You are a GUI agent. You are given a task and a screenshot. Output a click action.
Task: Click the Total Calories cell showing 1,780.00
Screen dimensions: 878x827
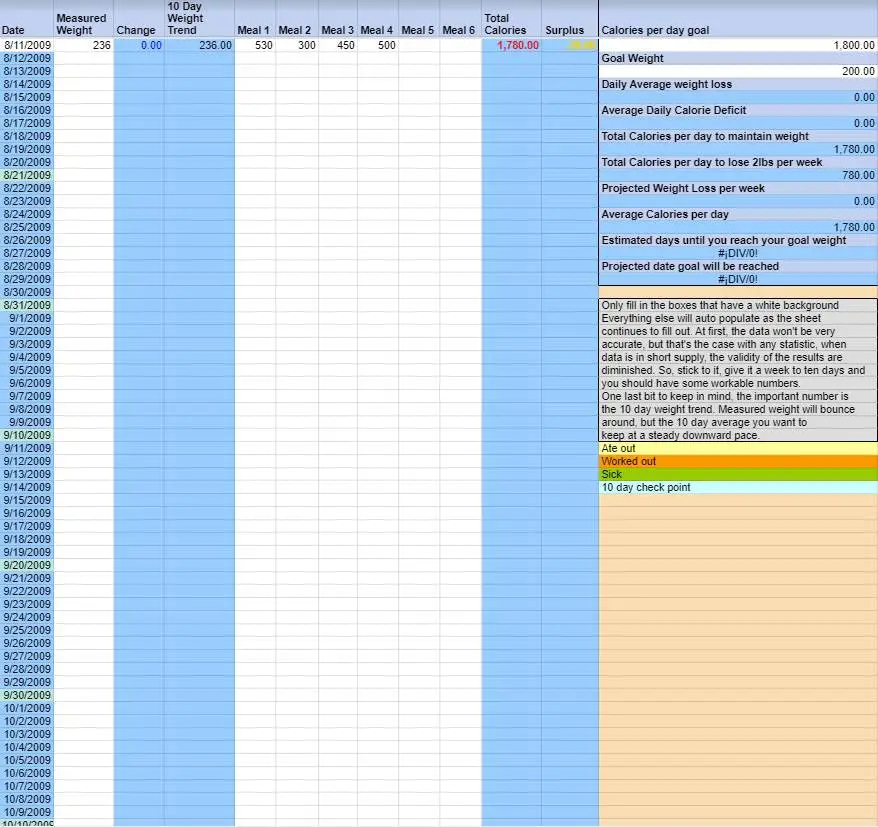pos(511,45)
